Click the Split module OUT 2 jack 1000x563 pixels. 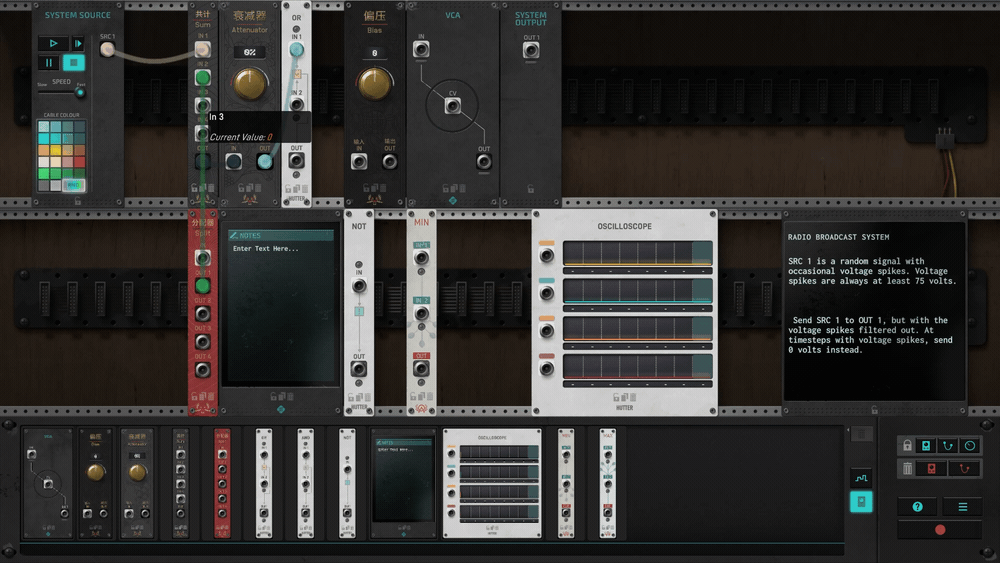[202, 314]
